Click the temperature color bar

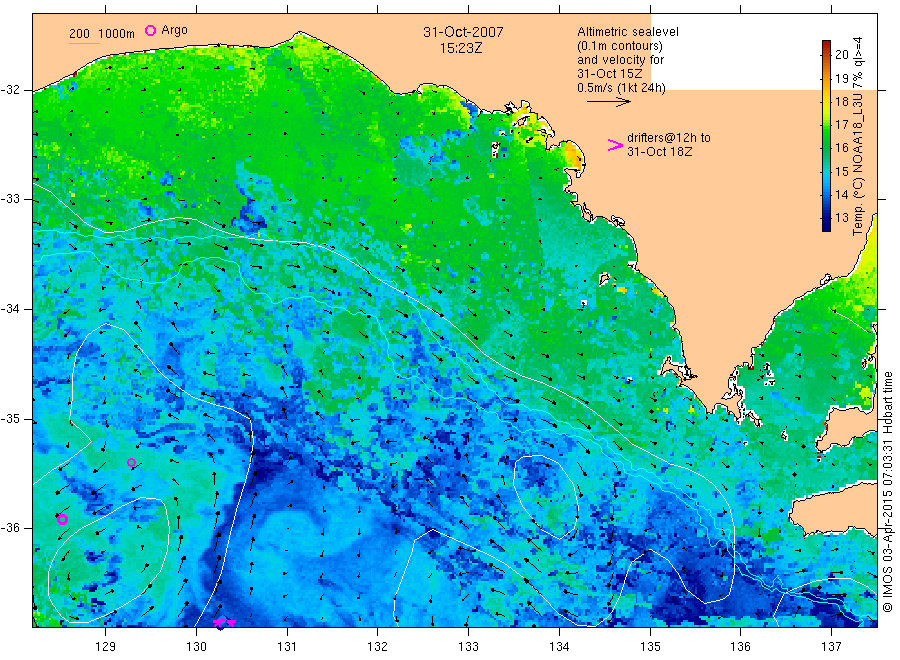tap(827, 135)
